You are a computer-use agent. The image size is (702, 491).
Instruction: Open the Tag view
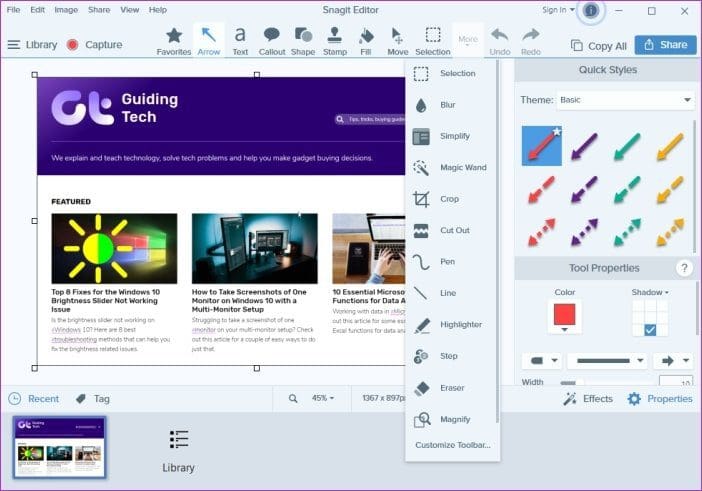pos(93,399)
